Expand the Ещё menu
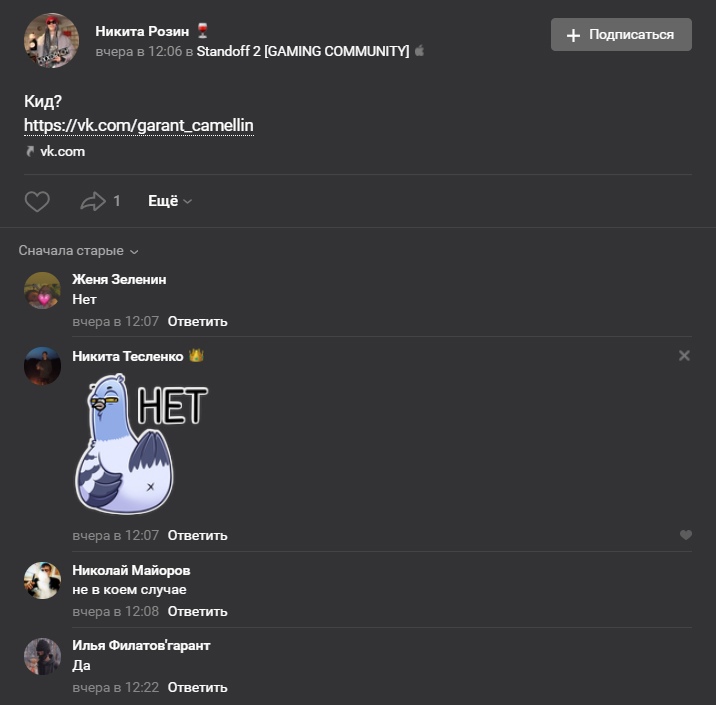 tap(170, 201)
